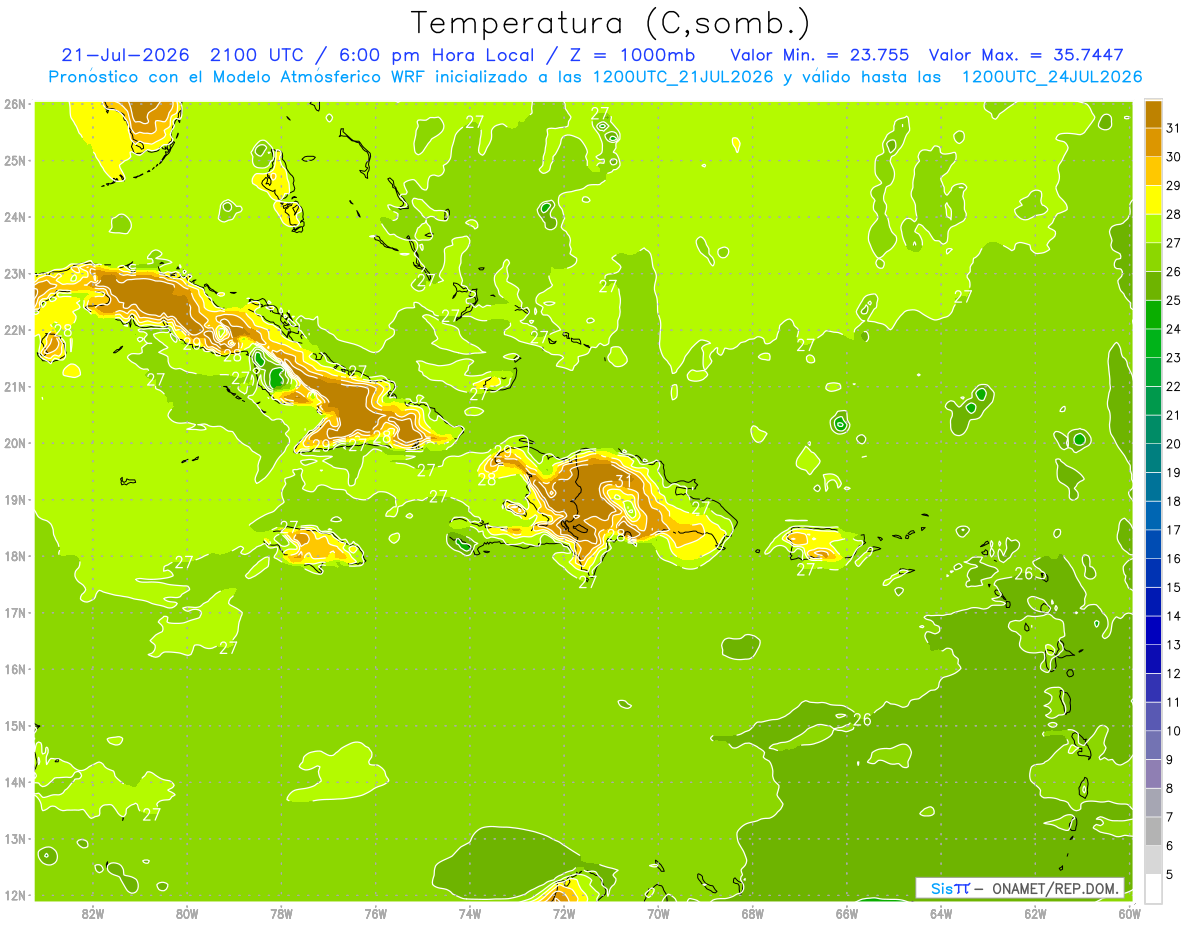This screenshot has width=1200, height=927.
Task: Click the 78W longitude axis label
Action: pos(281,913)
